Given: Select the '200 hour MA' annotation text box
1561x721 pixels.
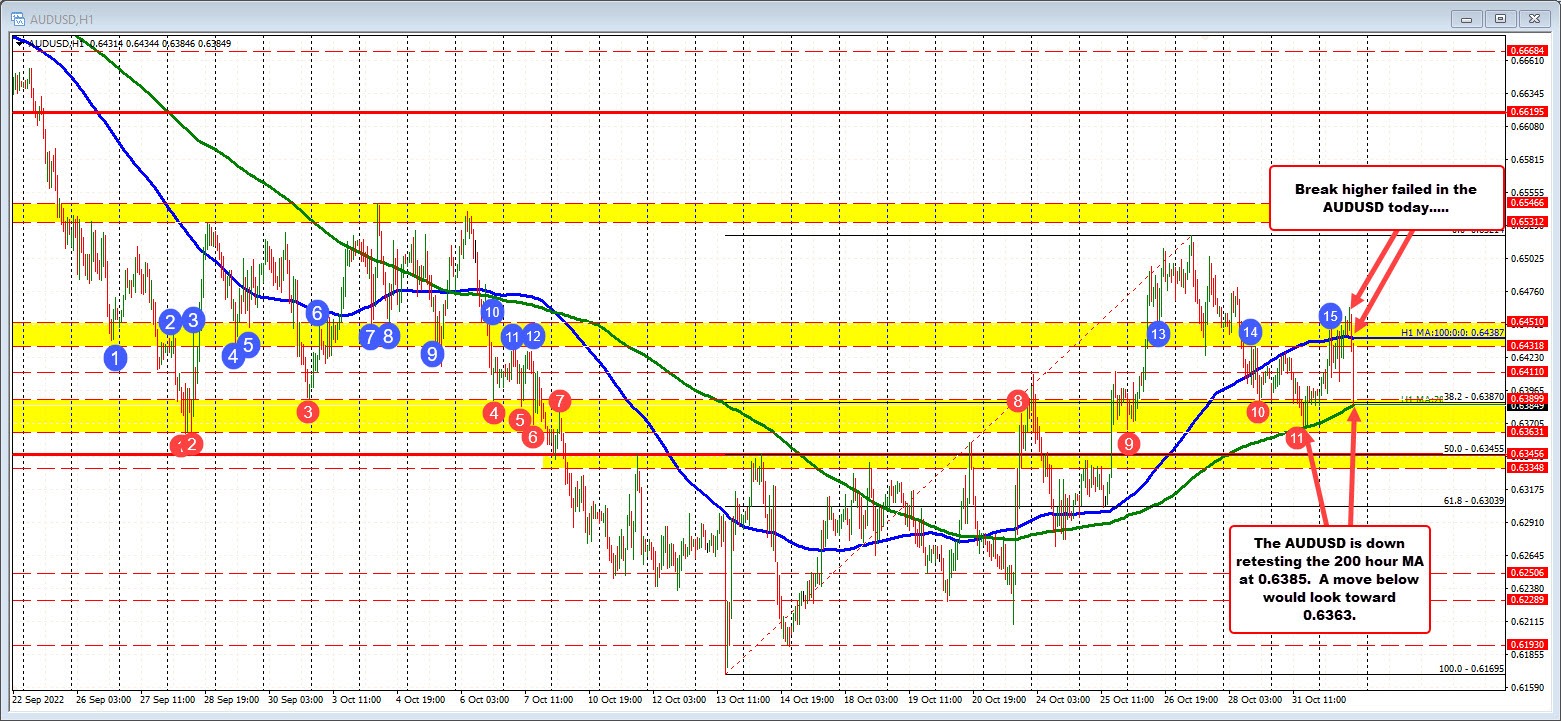Looking at the screenshot, I should (x=1329, y=579).
